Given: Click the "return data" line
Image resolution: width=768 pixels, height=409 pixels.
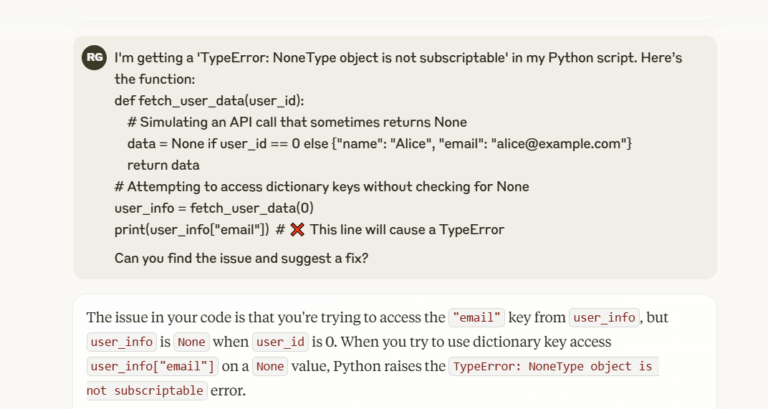Looking at the screenshot, I should [x=164, y=165].
